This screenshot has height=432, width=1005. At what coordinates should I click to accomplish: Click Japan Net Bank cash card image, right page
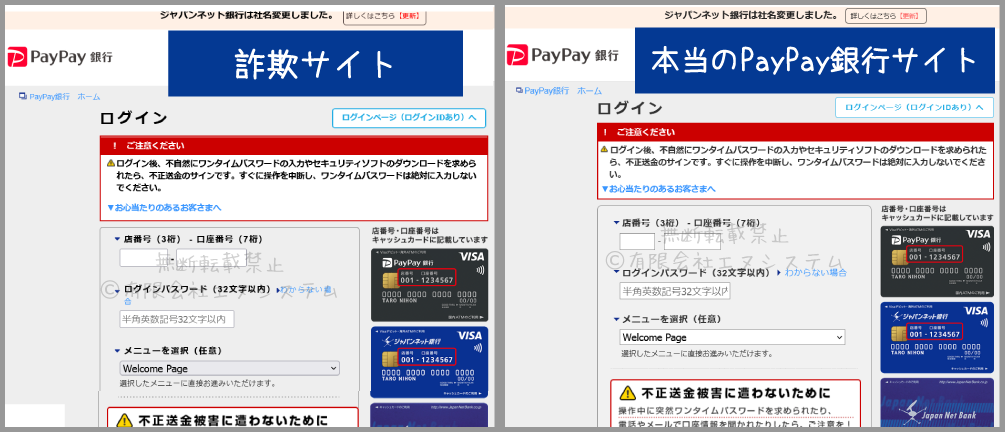coord(938,403)
